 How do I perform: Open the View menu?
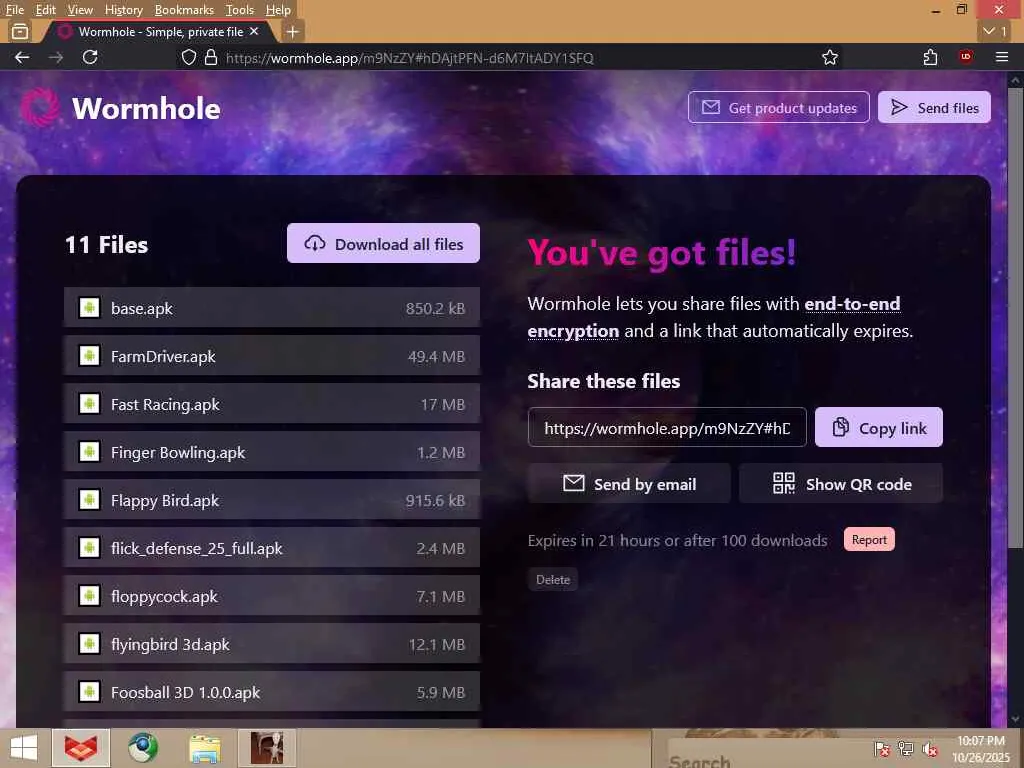pos(80,10)
